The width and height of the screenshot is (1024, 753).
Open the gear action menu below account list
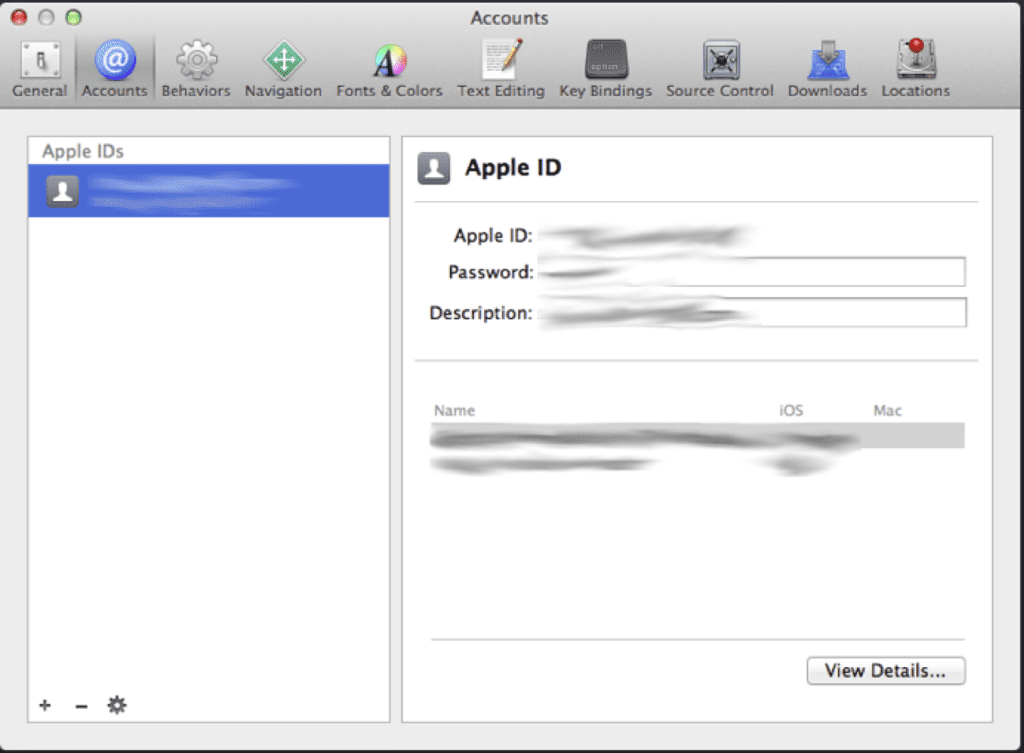[x=117, y=706]
